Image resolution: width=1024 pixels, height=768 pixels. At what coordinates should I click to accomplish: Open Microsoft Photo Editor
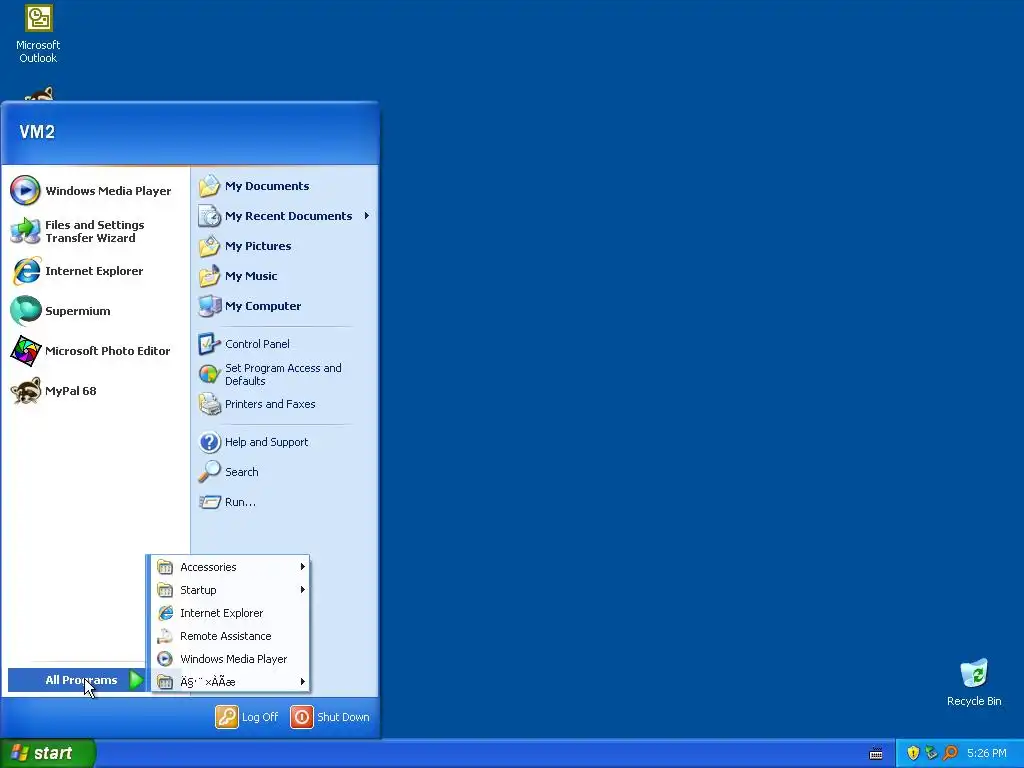tap(95, 351)
